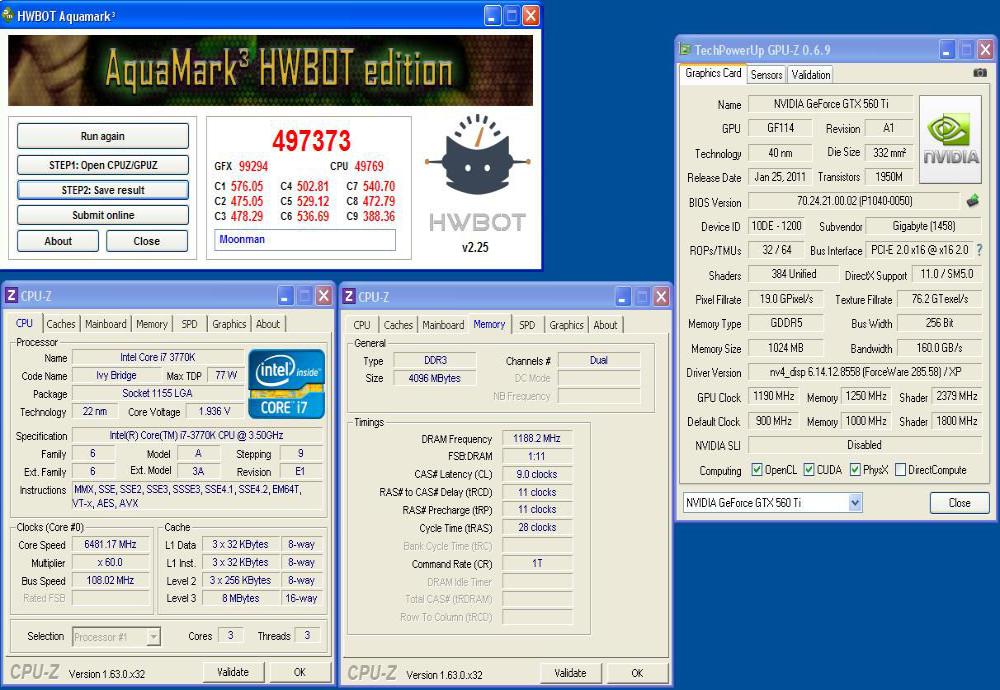The image size is (1000, 690).
Task: Click the HWBOT robot mascot logo
Action: pyautogui.click(x=478, y=154)
